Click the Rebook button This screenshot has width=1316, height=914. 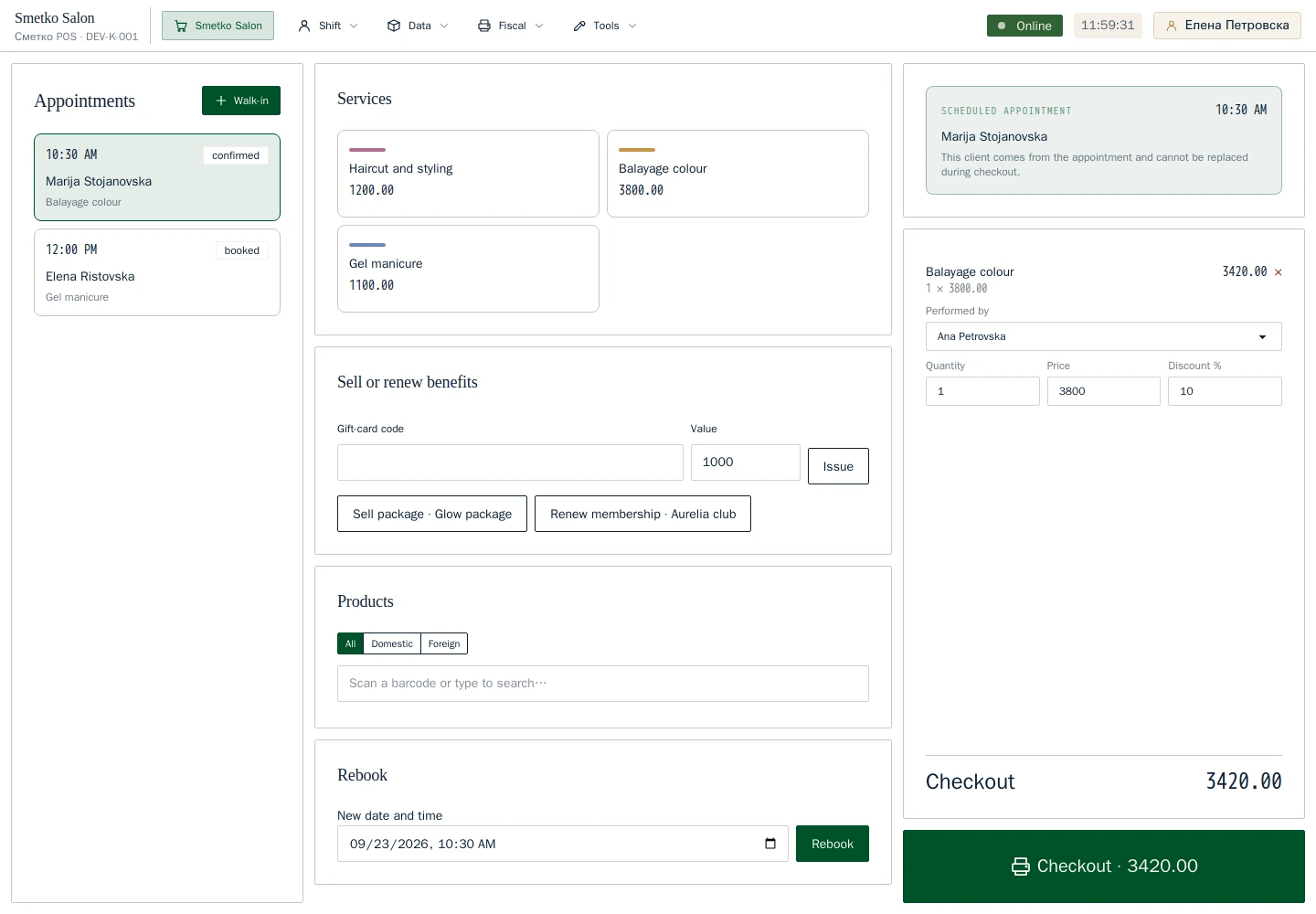833,844
